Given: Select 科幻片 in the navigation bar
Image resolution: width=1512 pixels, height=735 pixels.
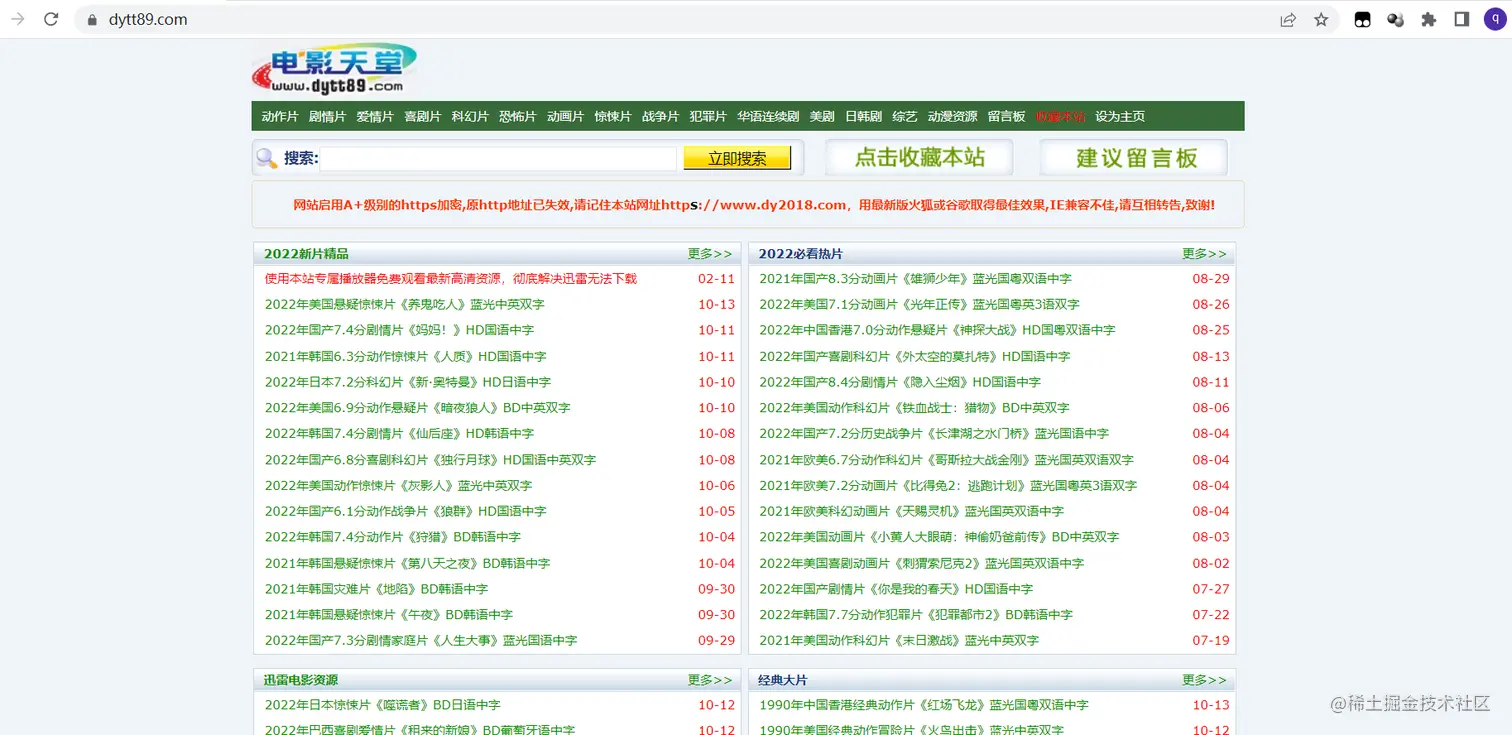Looking at the screenshot, I should 470,116.
